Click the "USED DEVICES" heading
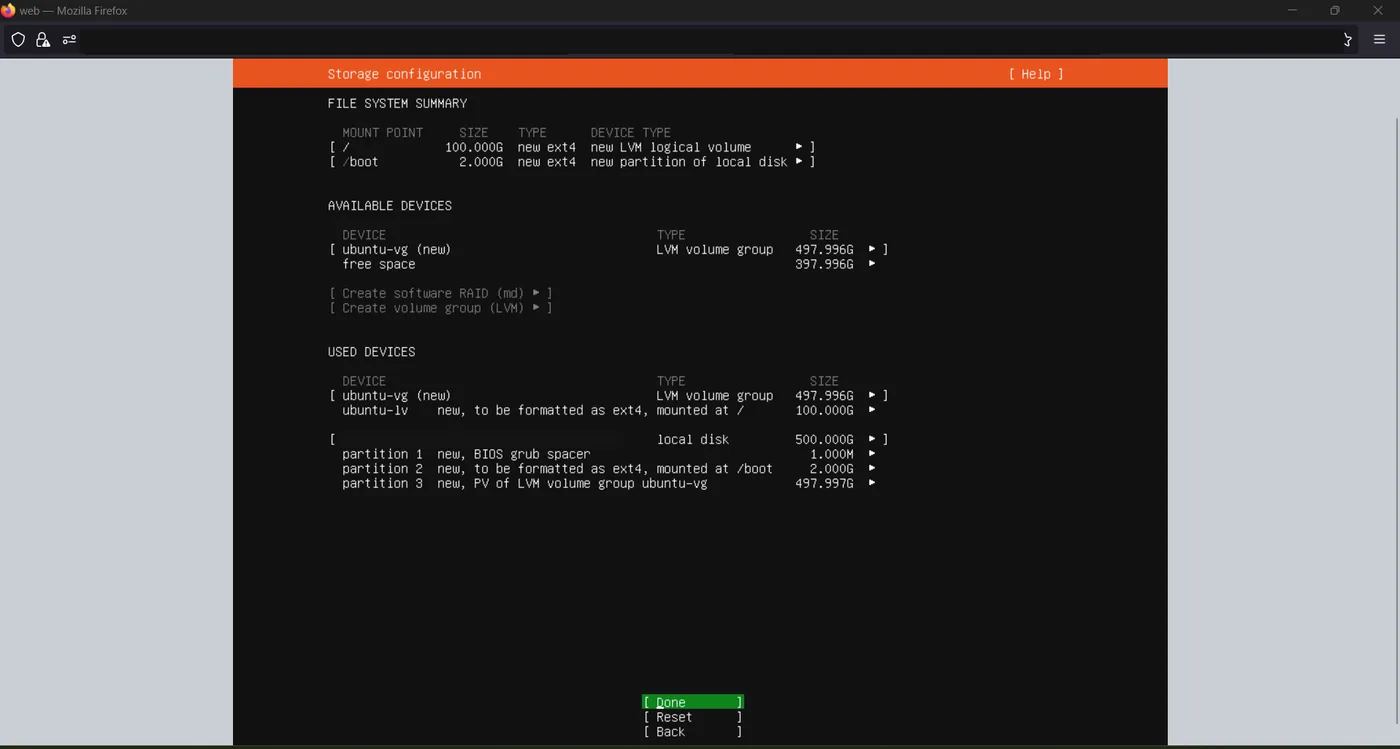Screen dimensions: 1400x749 [371, 352]
